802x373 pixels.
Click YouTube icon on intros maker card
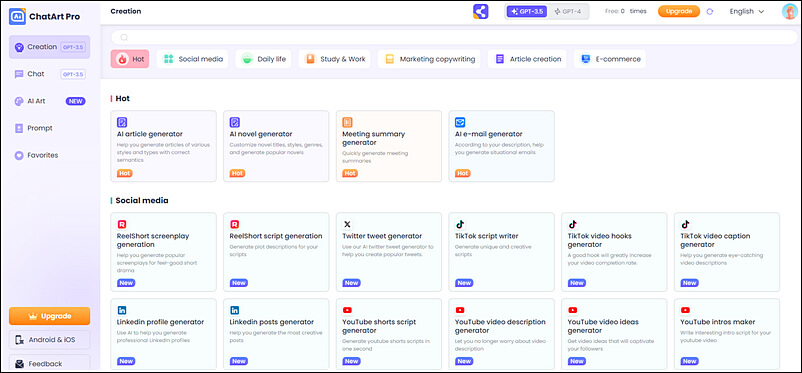[x=685, y=310]
